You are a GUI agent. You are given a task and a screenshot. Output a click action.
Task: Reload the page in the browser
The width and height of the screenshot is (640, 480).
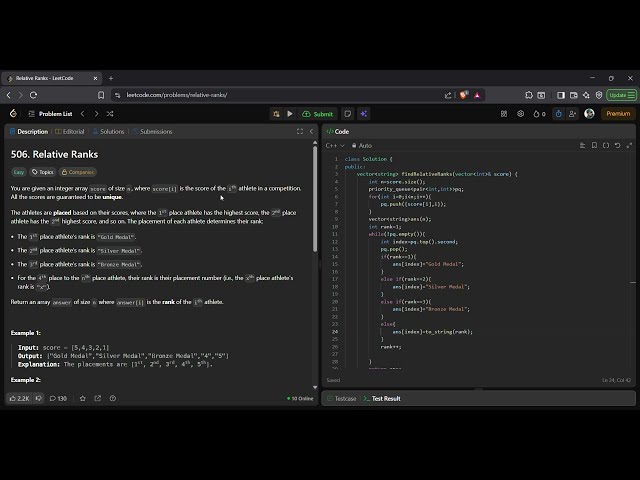[x=33, y=95]
